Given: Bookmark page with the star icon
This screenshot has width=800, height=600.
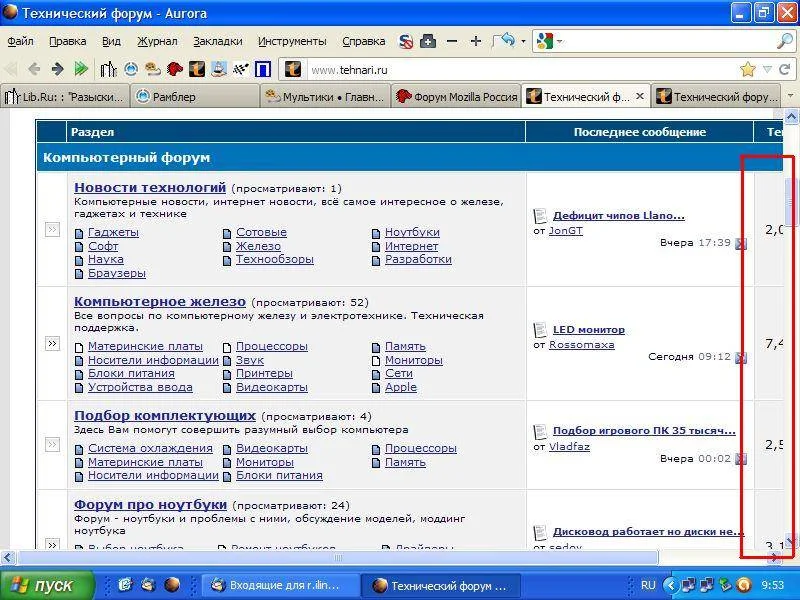Looking at the screenshot, I should [748, 70].
